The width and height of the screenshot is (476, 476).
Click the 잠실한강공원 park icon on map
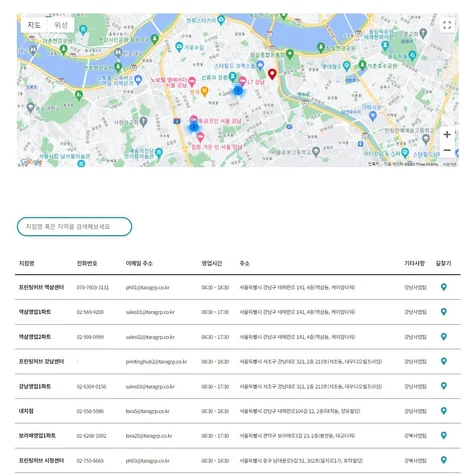click(x=321, y=47)
